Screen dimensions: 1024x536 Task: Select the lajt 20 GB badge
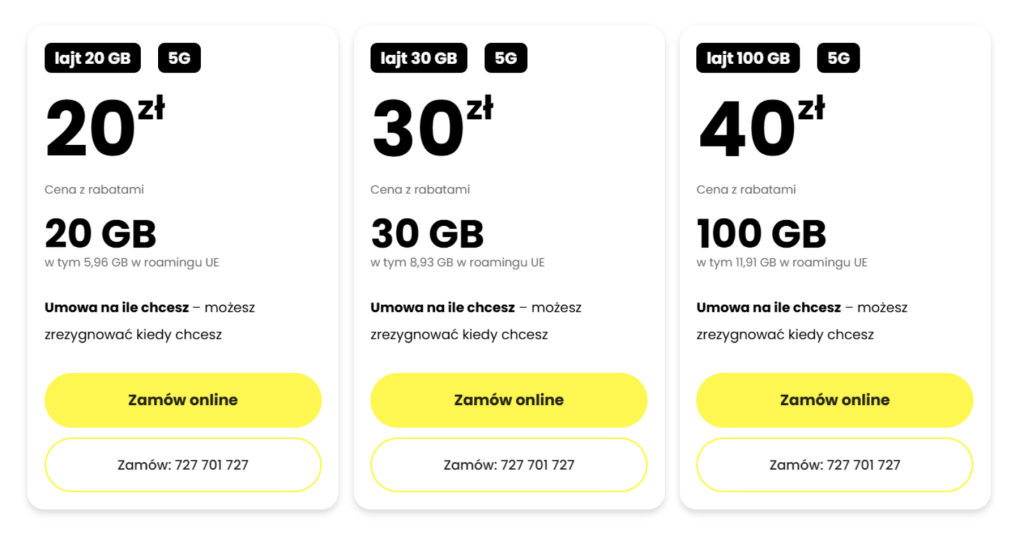(x=93, y=58)
